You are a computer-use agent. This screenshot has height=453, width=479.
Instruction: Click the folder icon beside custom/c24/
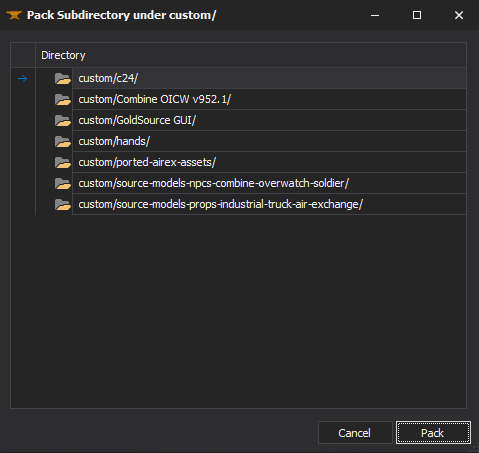pyautogui.click(x=63, y=79)
